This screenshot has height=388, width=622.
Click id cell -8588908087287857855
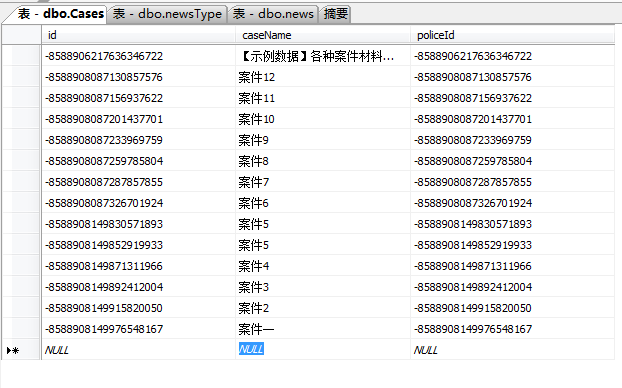[138, 182]
